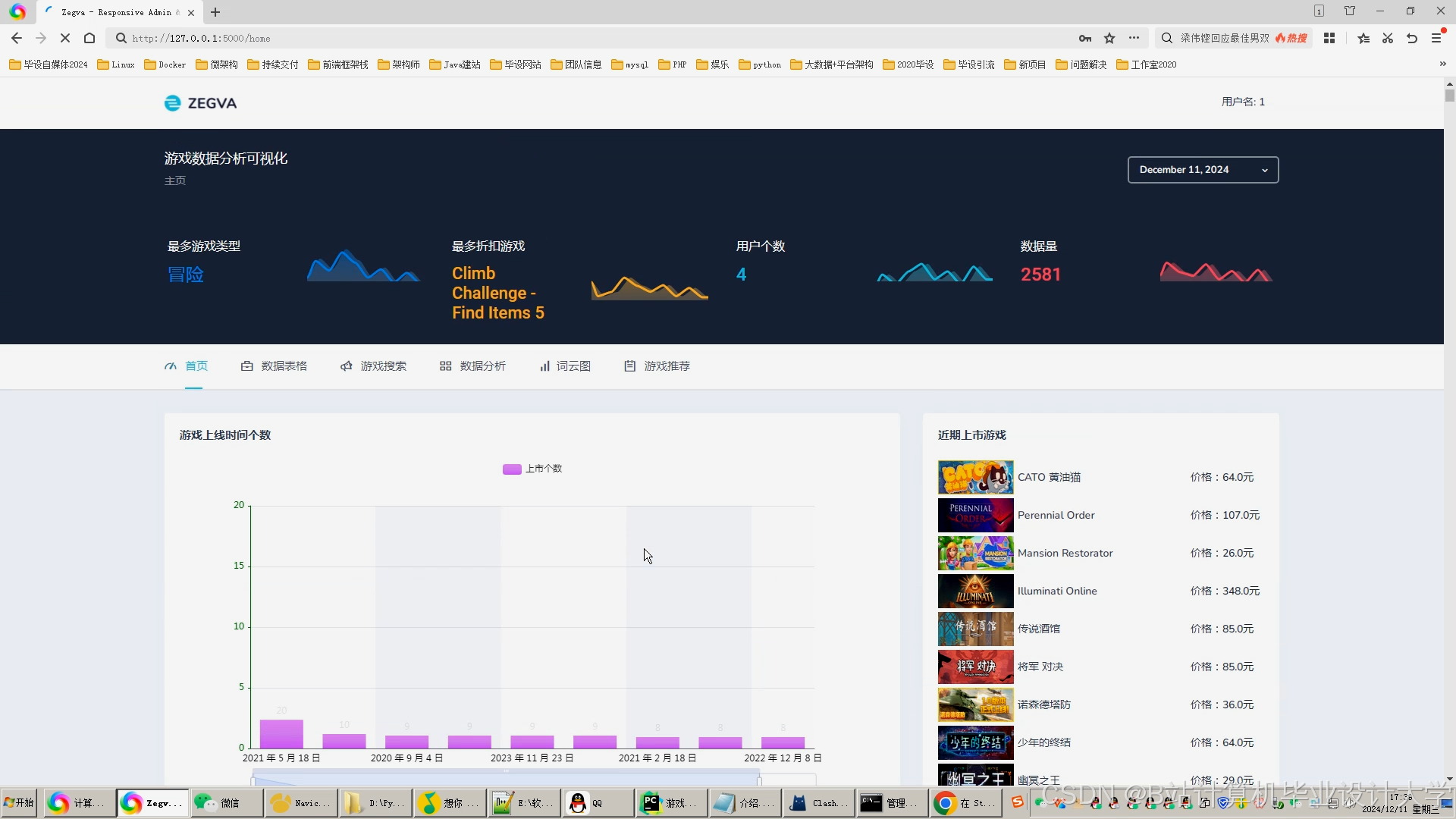
Task: Click the 数据表格 briefcase icon
Action: click(x=246, y=366)
